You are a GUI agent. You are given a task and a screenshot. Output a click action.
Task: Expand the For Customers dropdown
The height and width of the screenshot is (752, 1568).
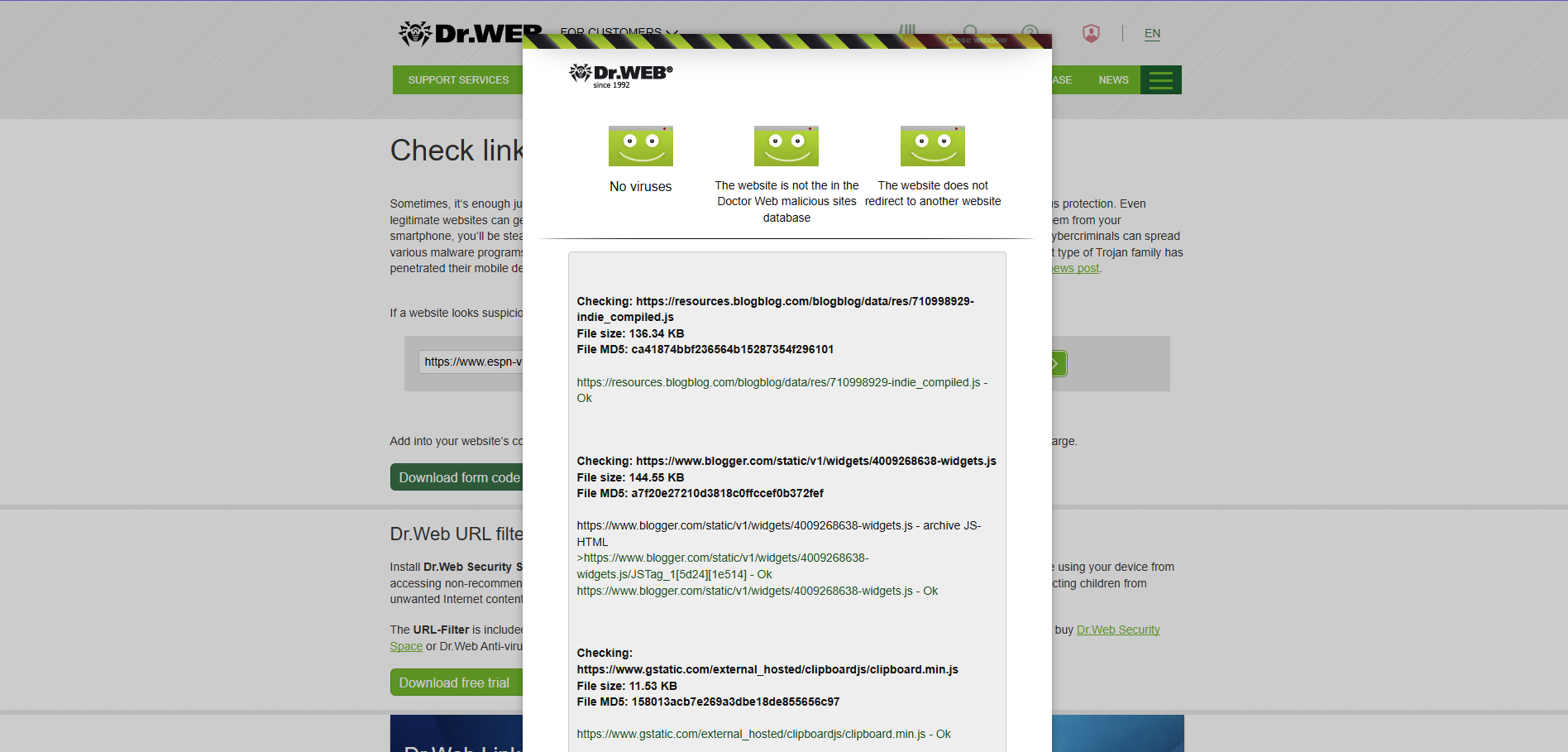click(619, 31)
